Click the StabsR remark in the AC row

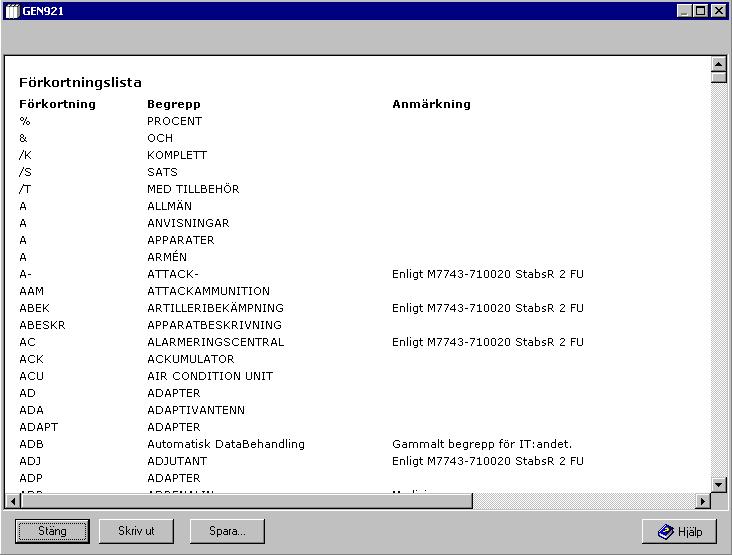tap(488, 342)
